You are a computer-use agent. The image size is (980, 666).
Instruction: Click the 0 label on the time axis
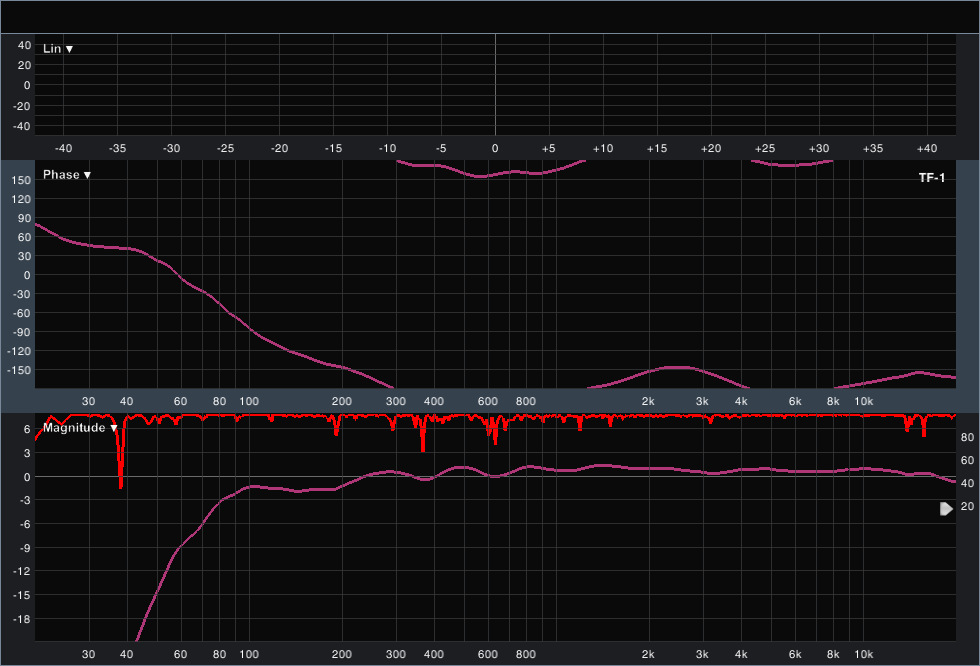click(x=495, y=148)
